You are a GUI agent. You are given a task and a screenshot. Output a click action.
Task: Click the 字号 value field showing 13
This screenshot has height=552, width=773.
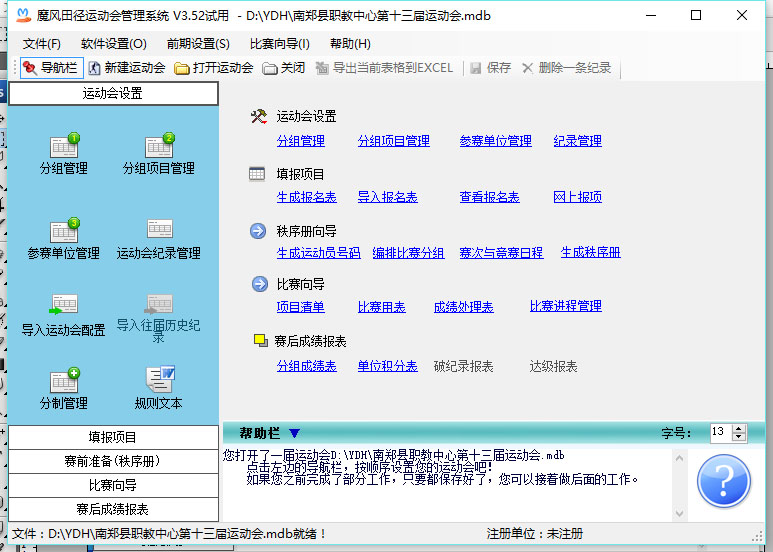721,433
